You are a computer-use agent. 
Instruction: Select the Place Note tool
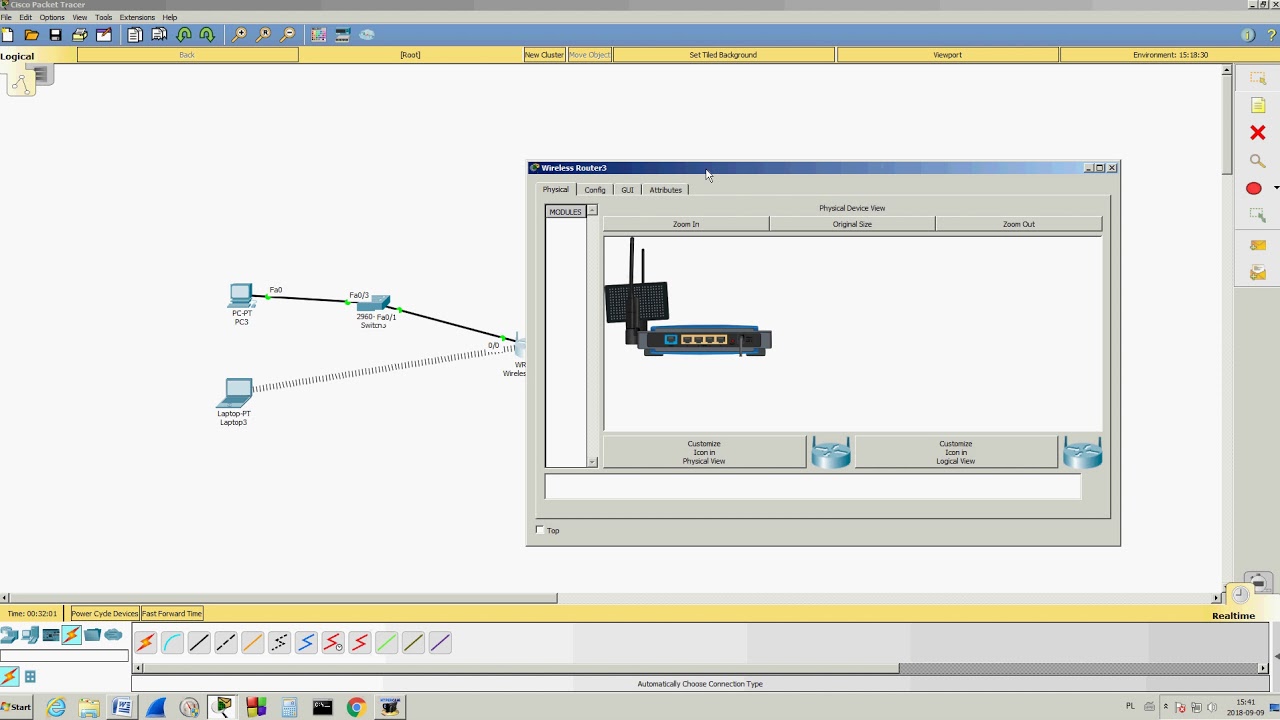(x=1258, y=105)
